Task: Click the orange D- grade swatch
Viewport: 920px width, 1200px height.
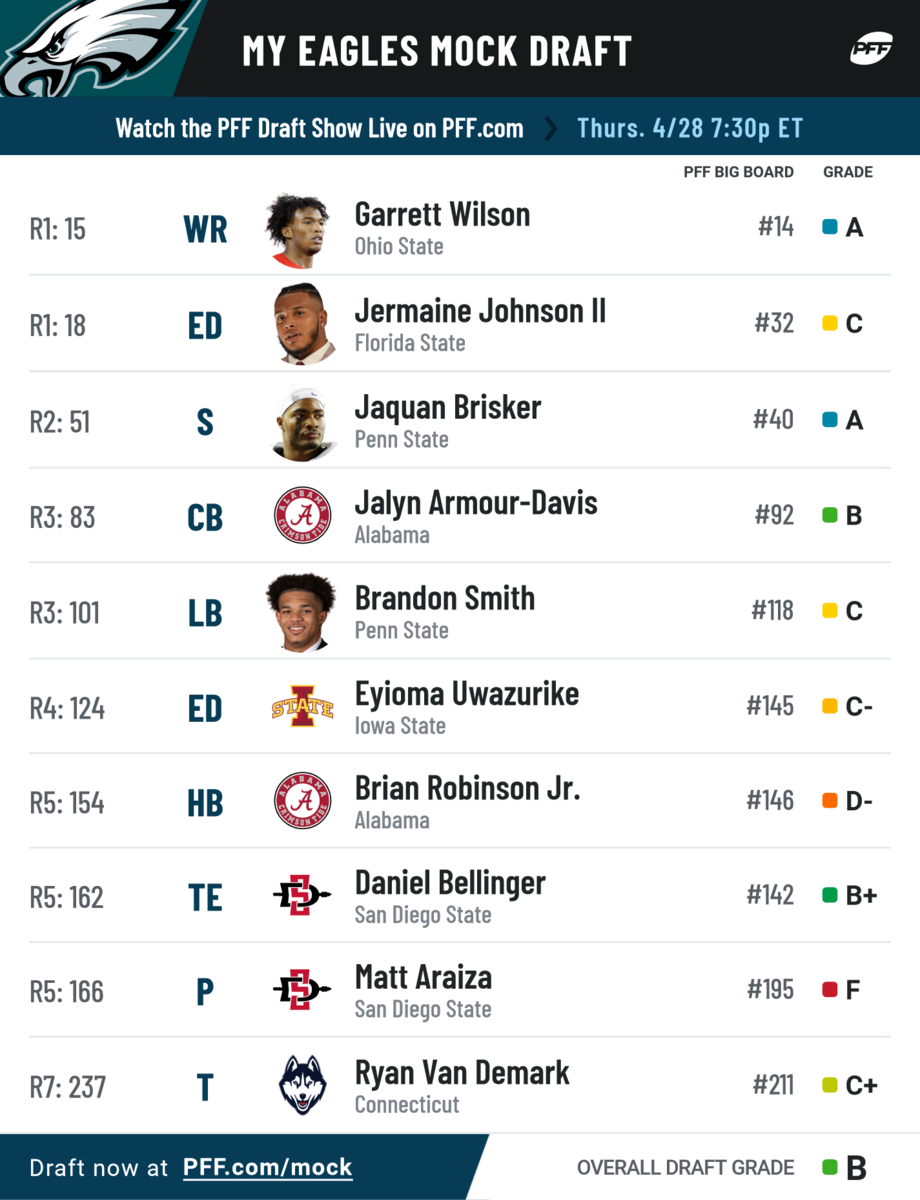Action: pyautogui.click(x=829, y=801)
